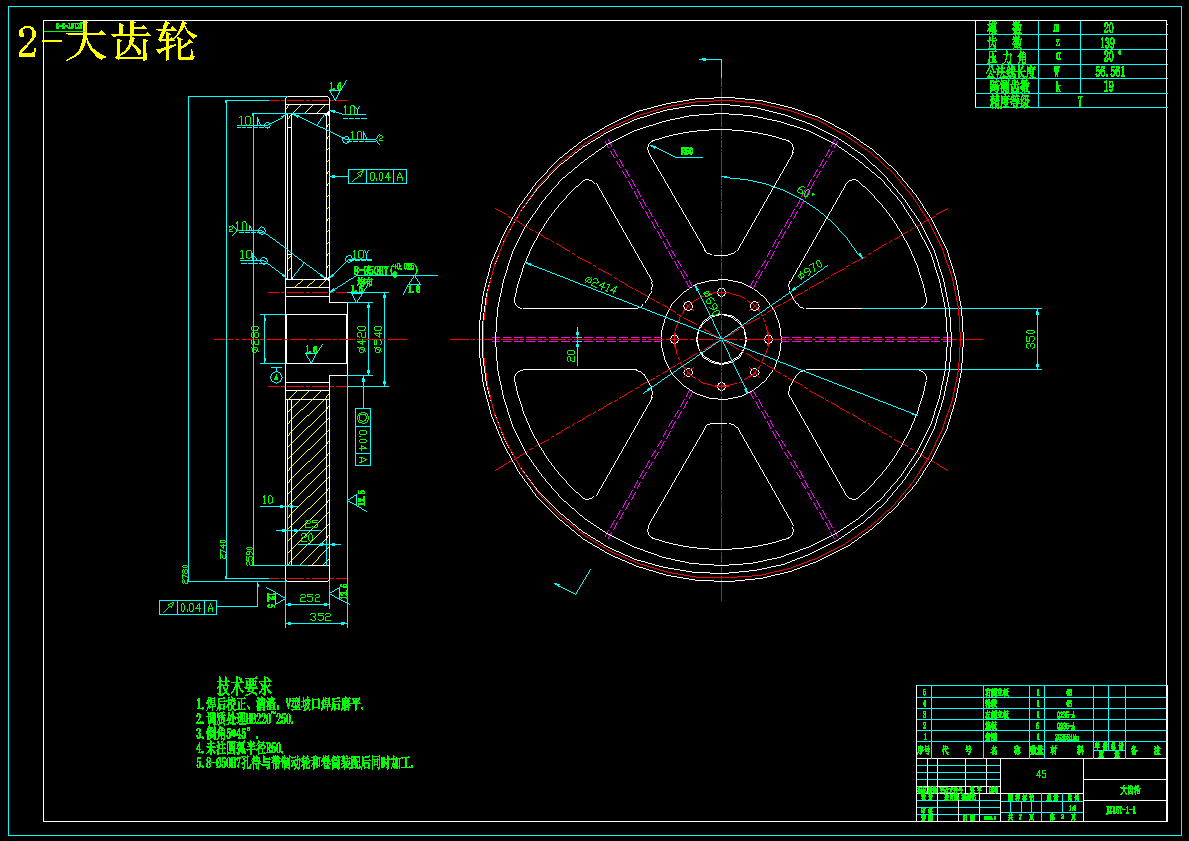Select the '20' dimension left of the hub
1189x841 pixels.
click(x=573, y=355)
